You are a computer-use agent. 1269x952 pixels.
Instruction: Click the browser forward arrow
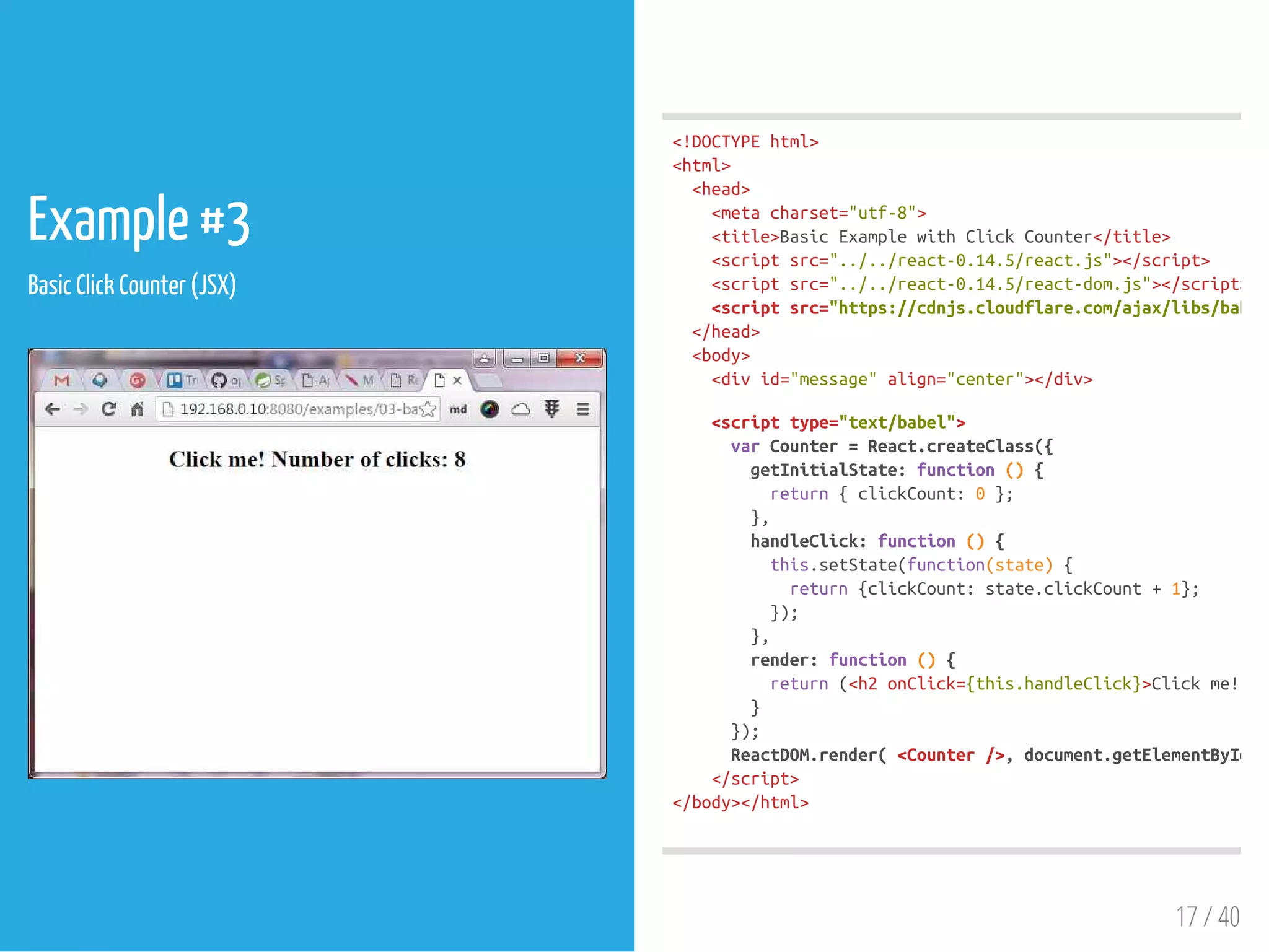pos(81,409)
